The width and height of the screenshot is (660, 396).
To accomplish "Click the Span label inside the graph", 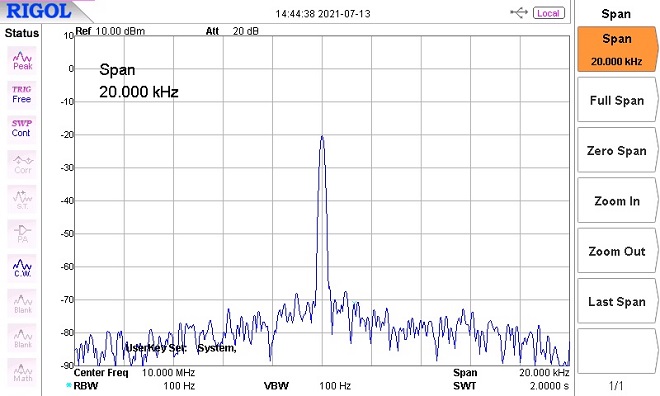I will tap(117, 69).
